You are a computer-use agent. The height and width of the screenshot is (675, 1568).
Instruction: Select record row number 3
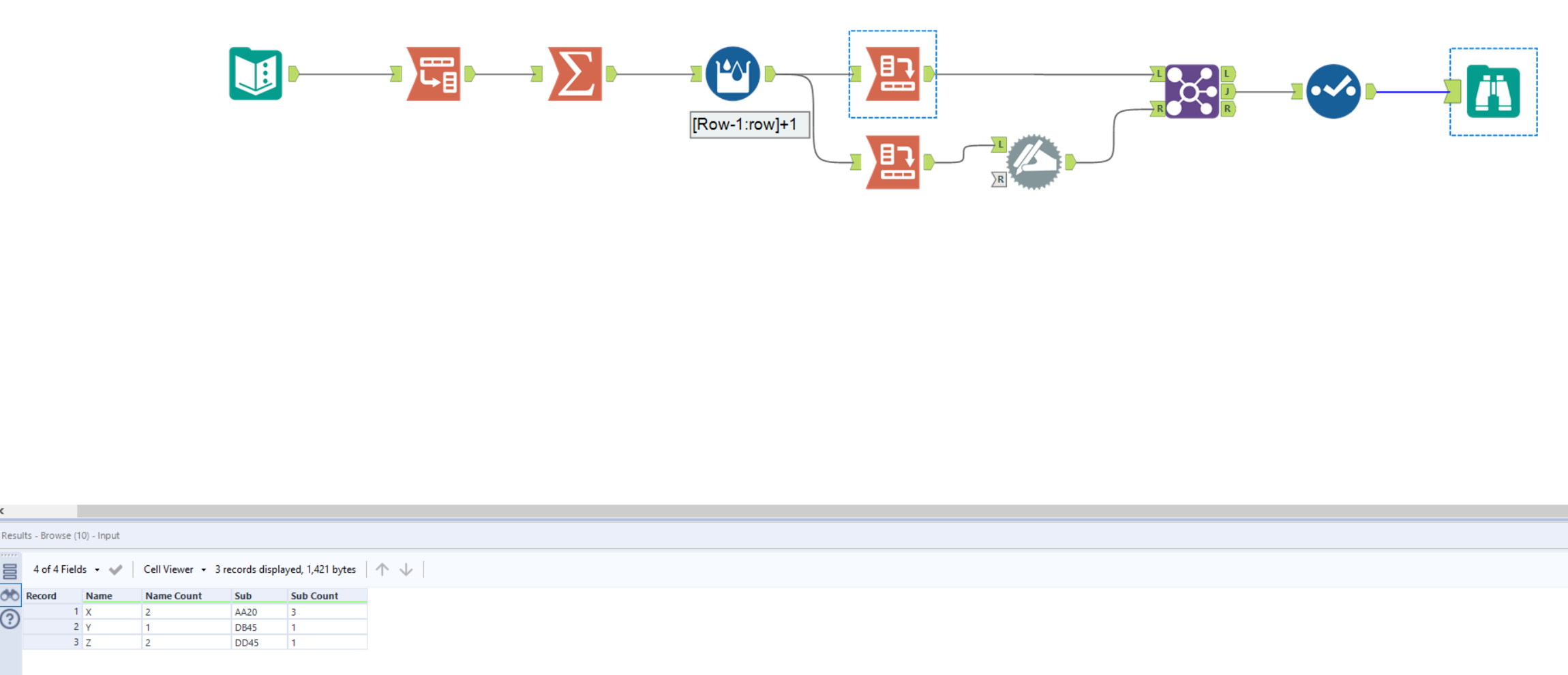(x=52, y=642)
